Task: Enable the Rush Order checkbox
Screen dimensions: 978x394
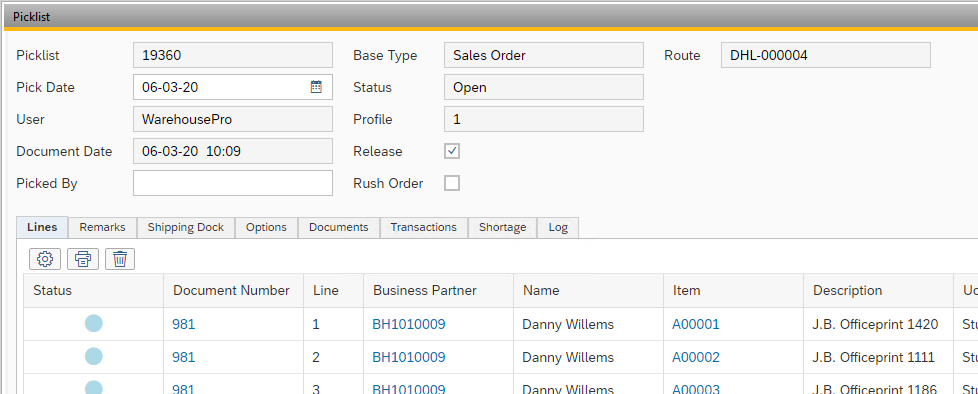Action: point(452,183)
